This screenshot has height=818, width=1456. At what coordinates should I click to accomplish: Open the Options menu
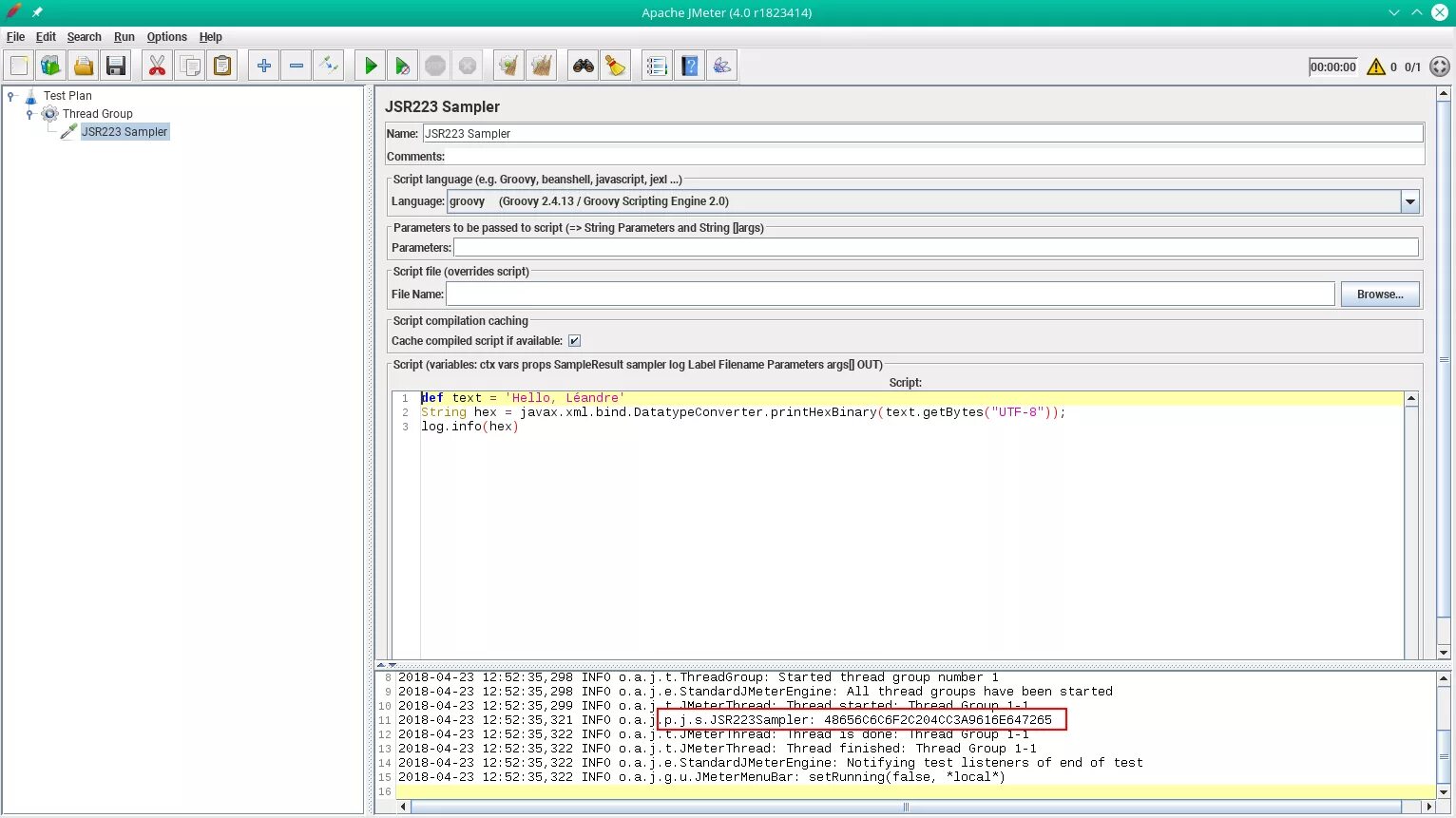pos(166,37)
